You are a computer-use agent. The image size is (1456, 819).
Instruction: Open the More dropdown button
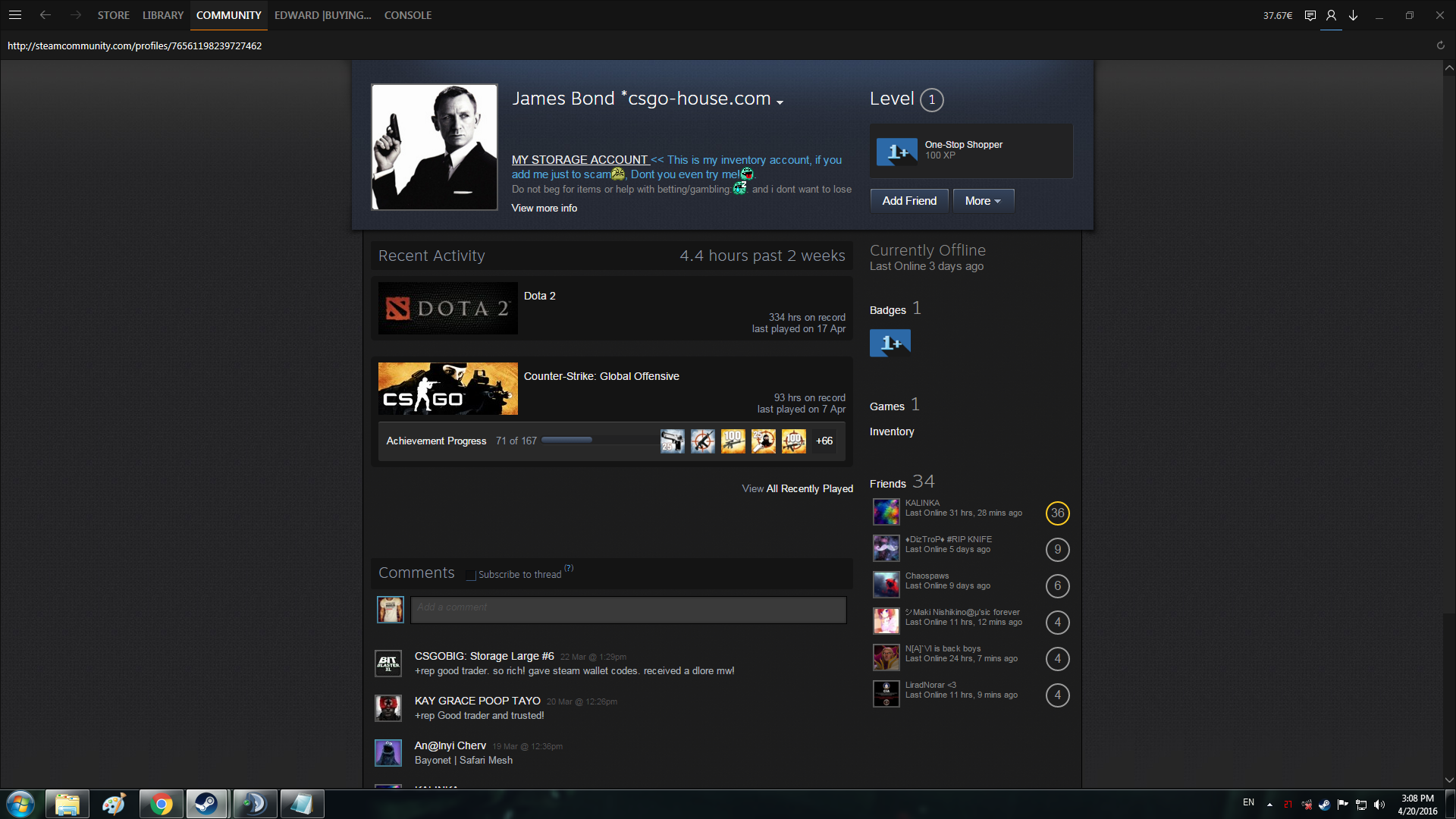click(983, 201)
